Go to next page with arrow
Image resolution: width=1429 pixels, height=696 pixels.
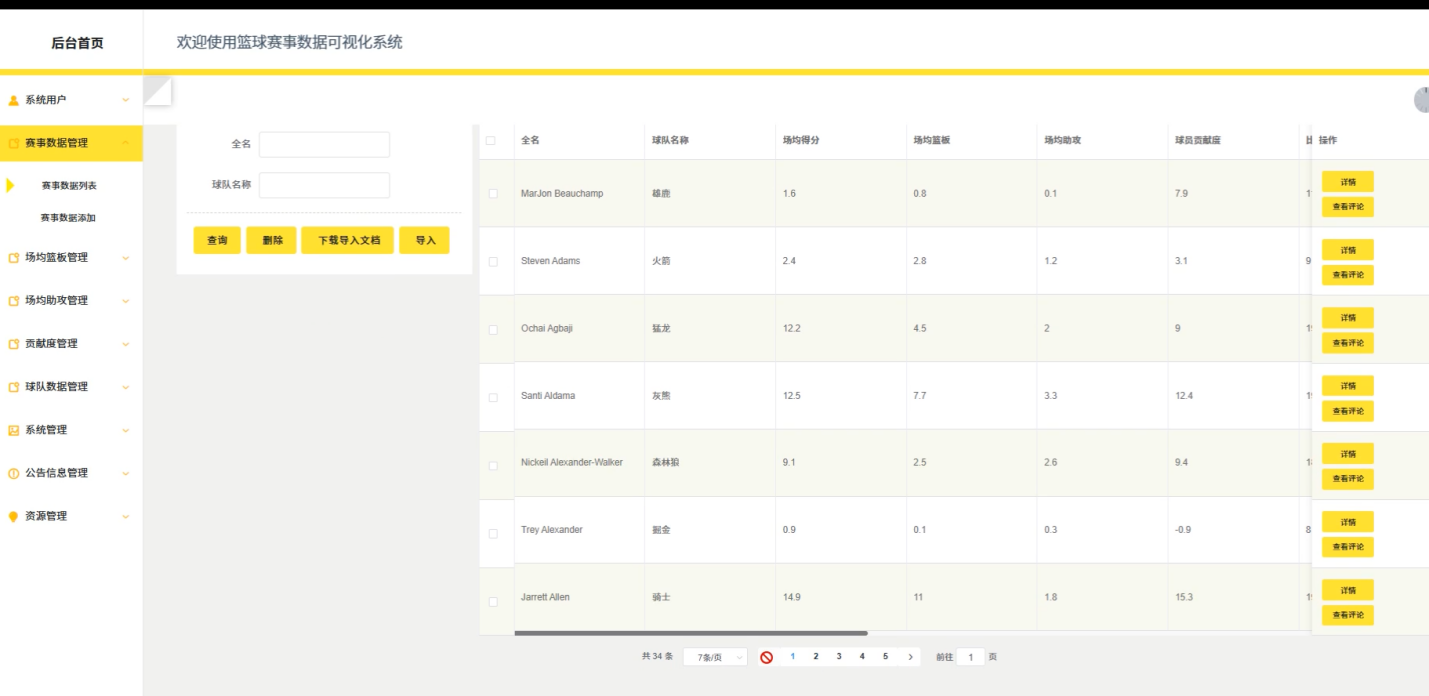coord(910,657)
